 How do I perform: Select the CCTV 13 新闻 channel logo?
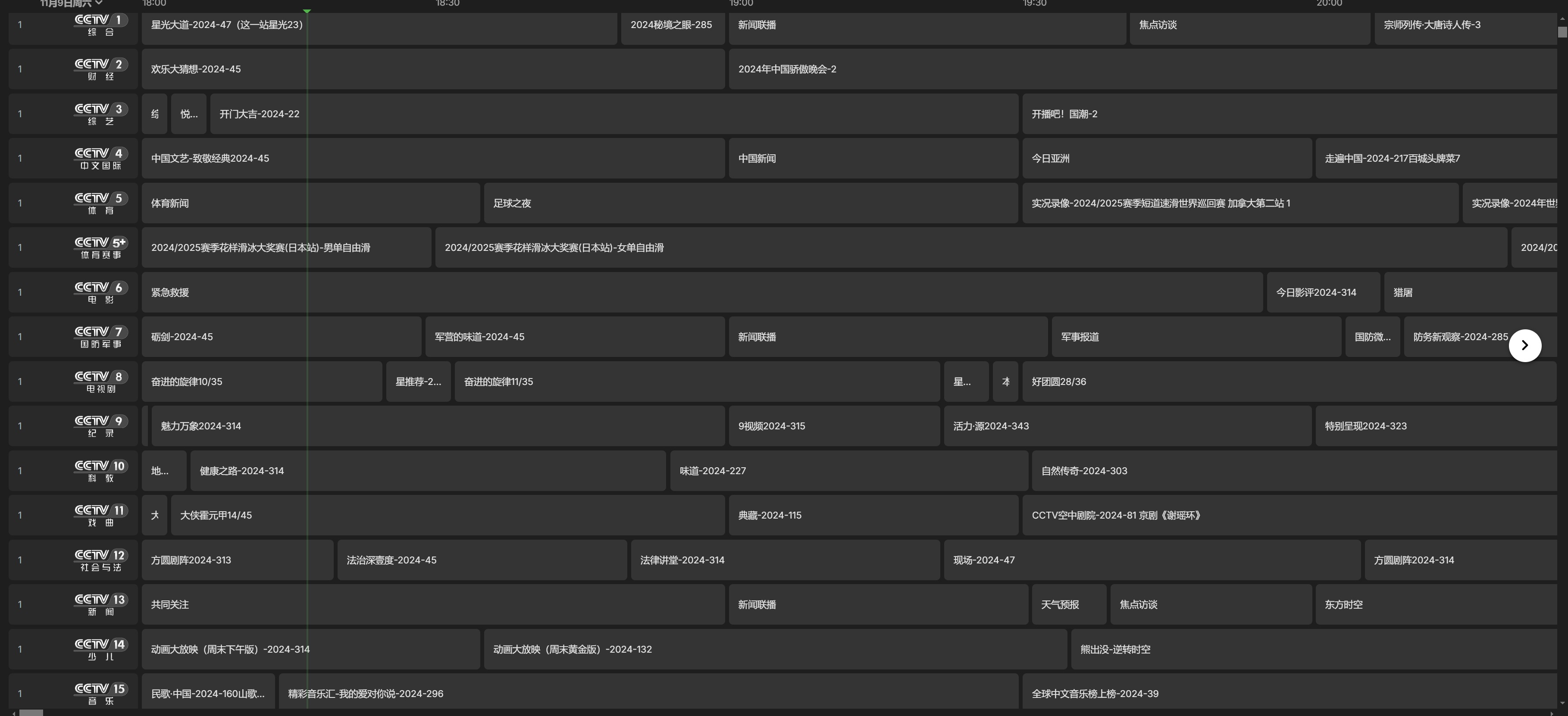coord(101,605)
